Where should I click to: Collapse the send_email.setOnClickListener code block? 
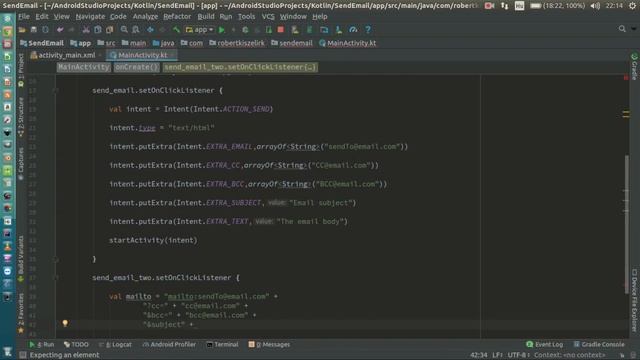pos(56,91)
